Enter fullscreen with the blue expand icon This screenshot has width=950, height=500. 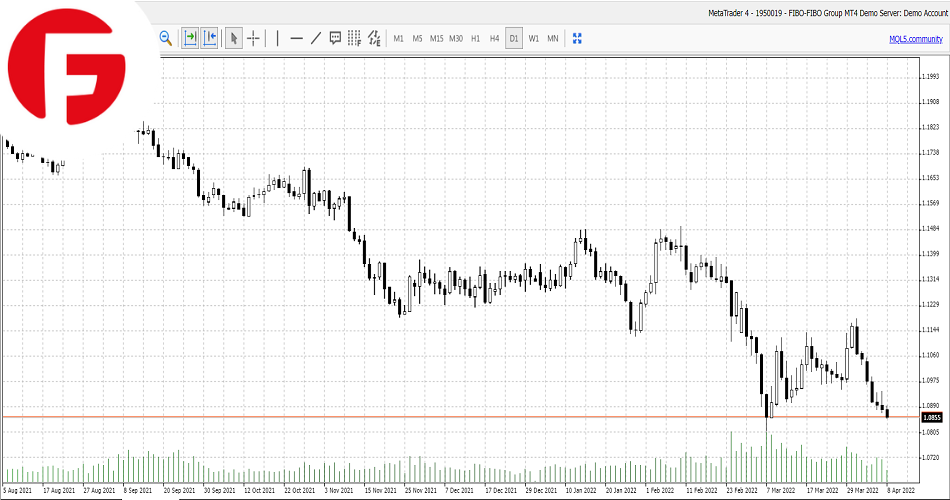[x=577, y=38]
